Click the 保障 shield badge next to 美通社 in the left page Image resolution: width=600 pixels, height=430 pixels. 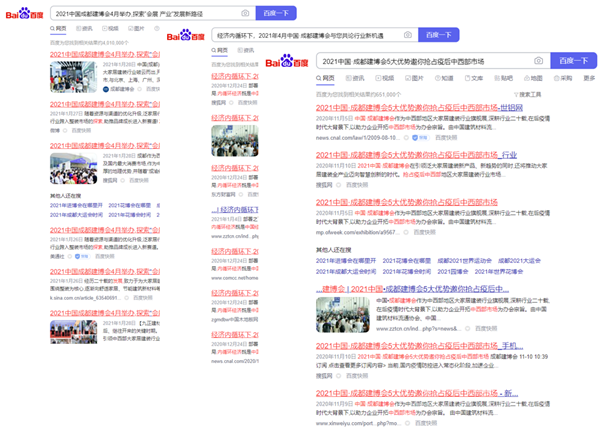[x=82, y=256]
